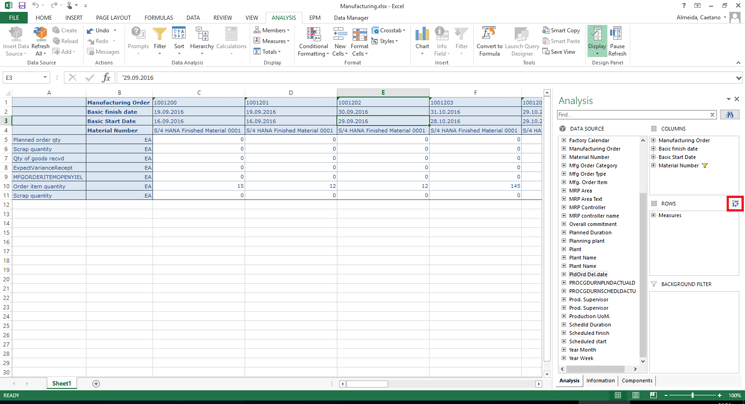Image resolution: width=745 pixels, height=404 pixels.
Task: Expand the Factory Calendar field
Action: [564, 141]
